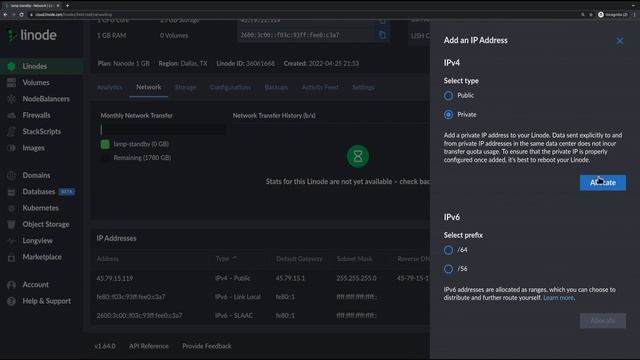Select the Public IPv4 type
The image size is (640, 360).
point(448,96)
